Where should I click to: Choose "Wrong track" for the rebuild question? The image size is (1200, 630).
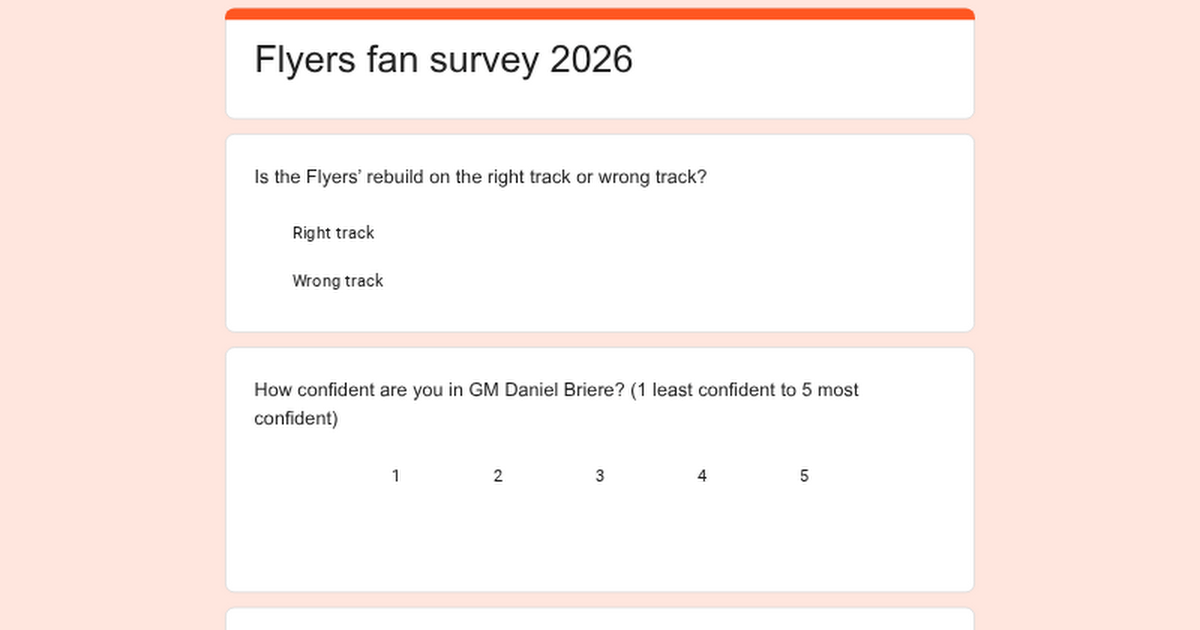(337, 281)
